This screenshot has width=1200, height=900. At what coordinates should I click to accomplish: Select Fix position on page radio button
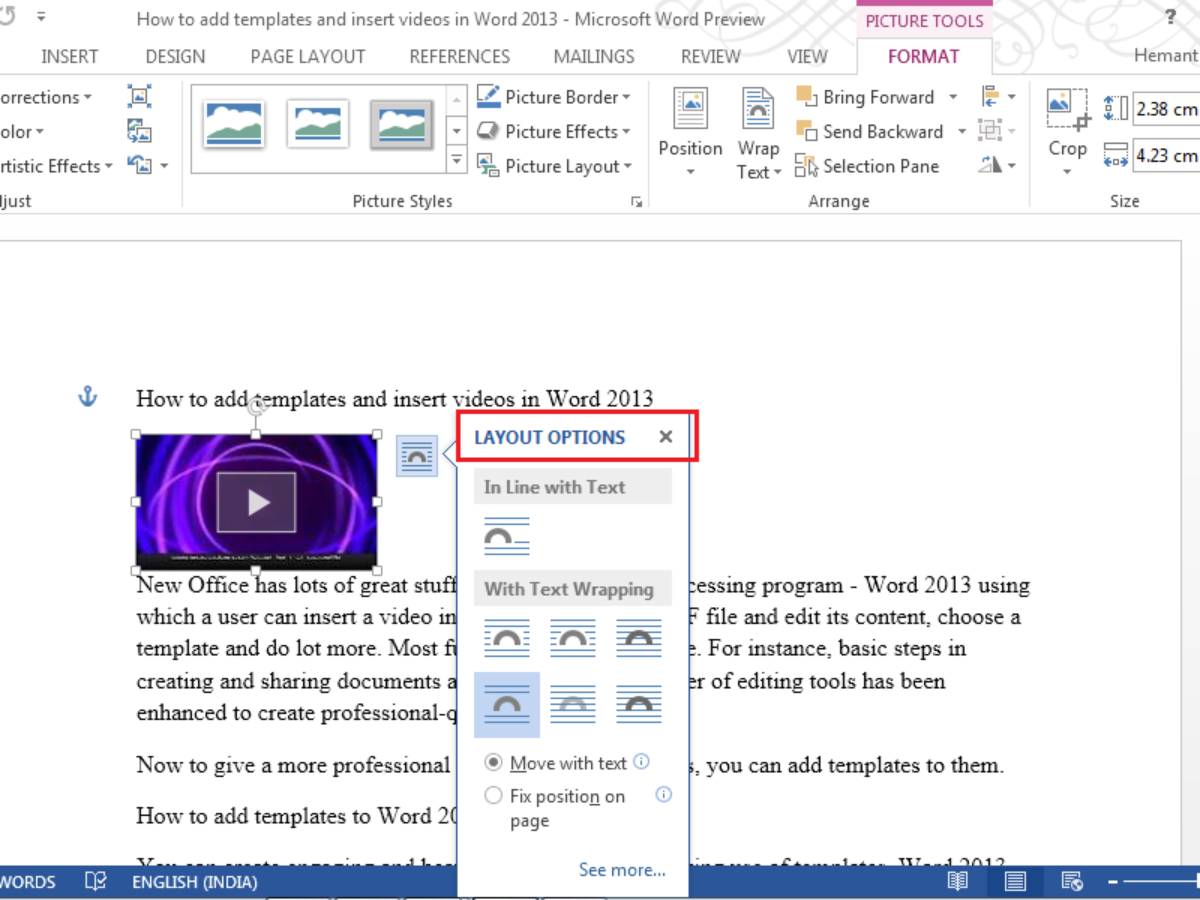point(493,796)
